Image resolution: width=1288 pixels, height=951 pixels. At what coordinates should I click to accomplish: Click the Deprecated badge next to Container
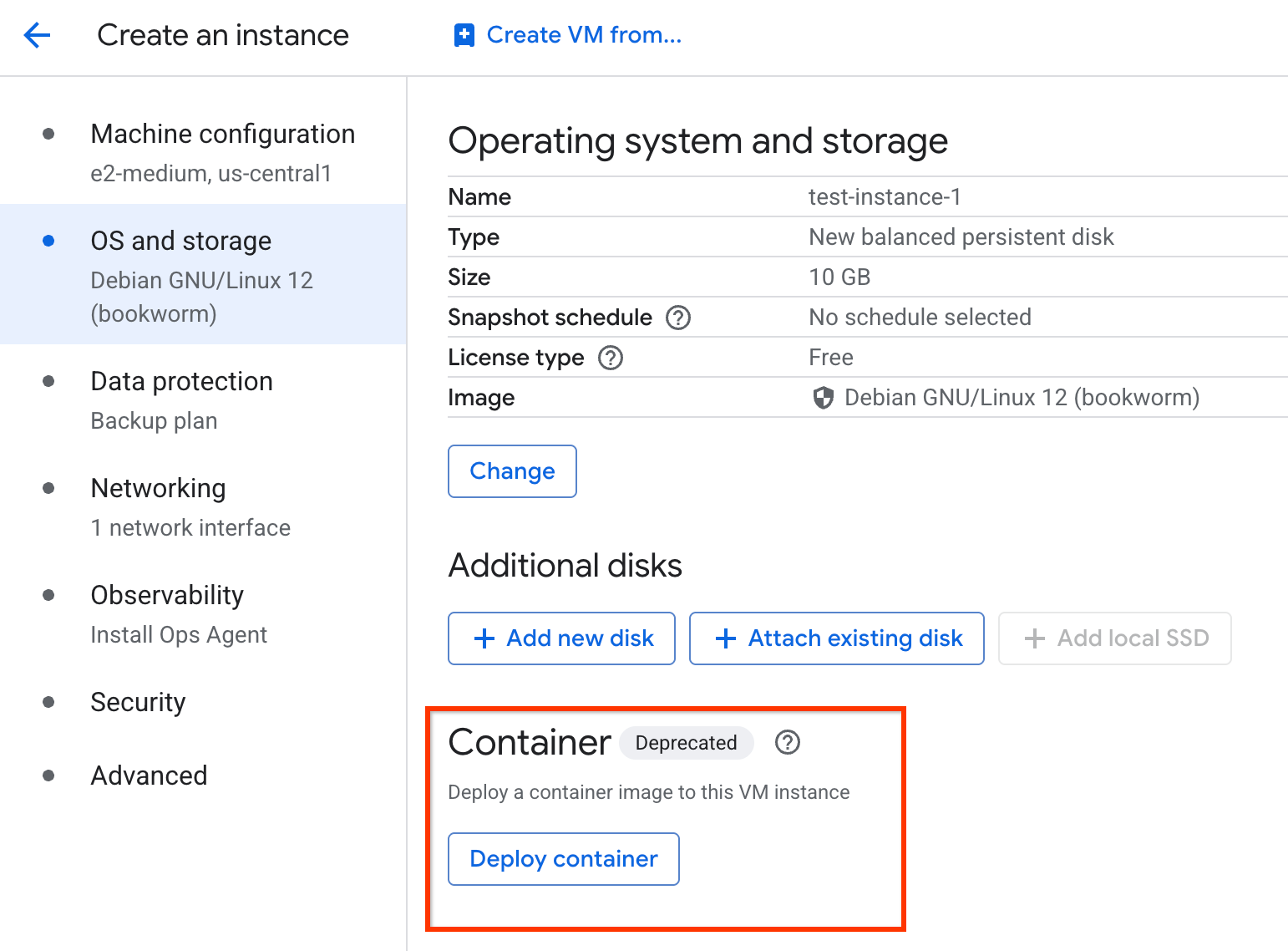686,742
